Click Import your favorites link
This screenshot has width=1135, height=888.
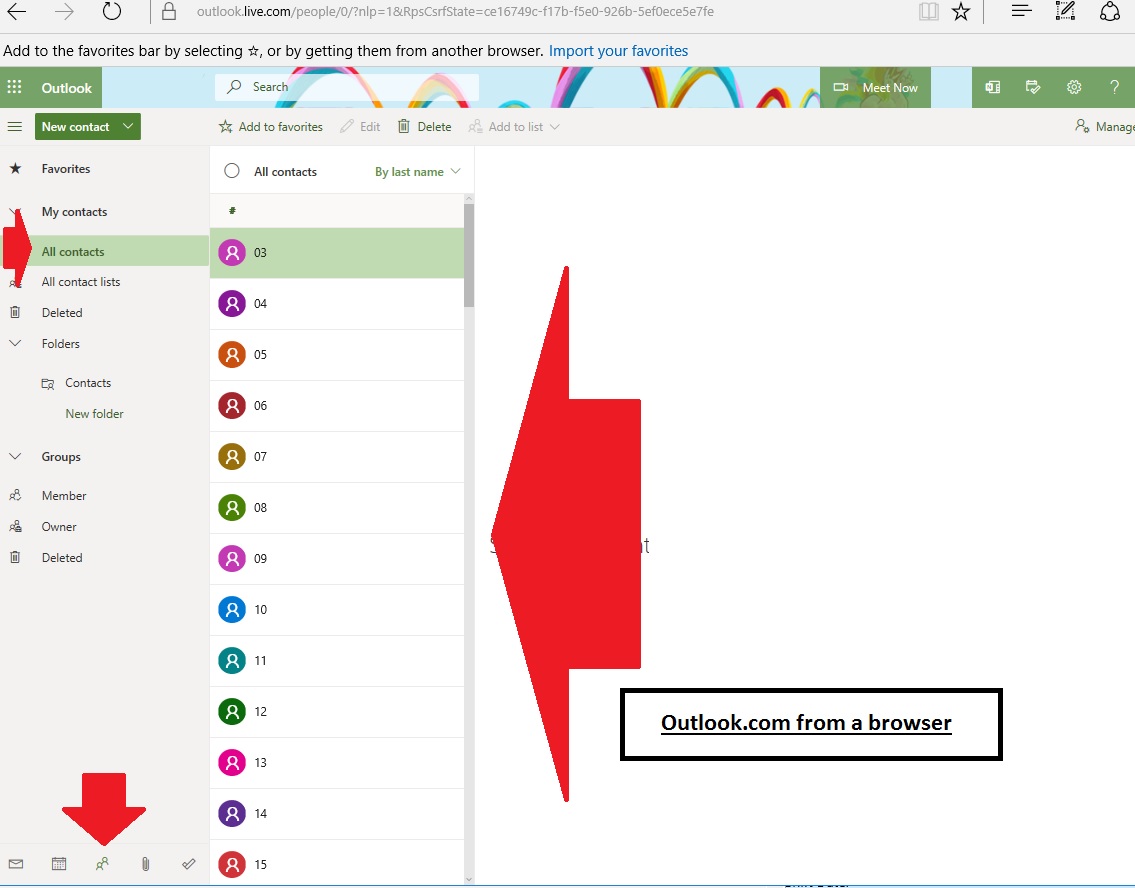618,51
